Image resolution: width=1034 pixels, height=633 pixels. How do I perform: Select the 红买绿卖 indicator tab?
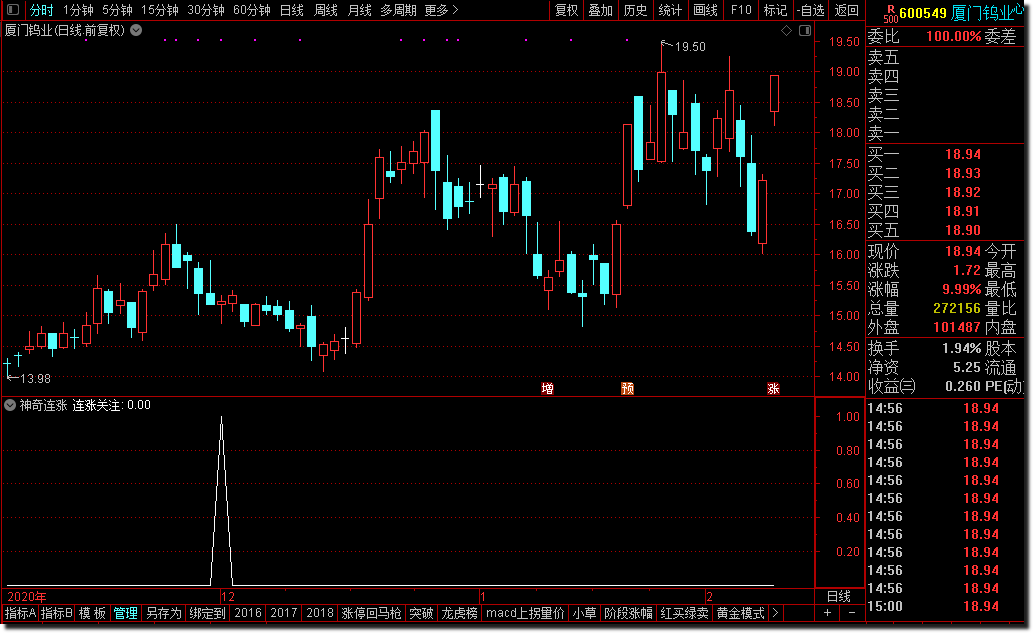[684, 613]
